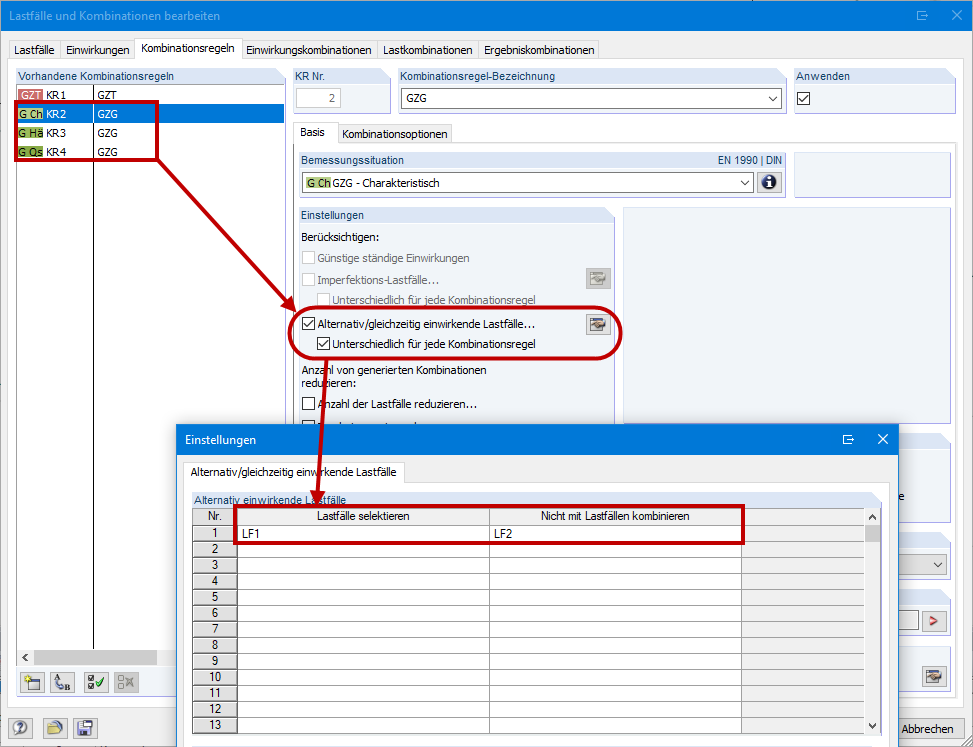This screenshot has width=973, height=747.
Task: Select all rules with green check icon
Action: (x=95, y=682)
